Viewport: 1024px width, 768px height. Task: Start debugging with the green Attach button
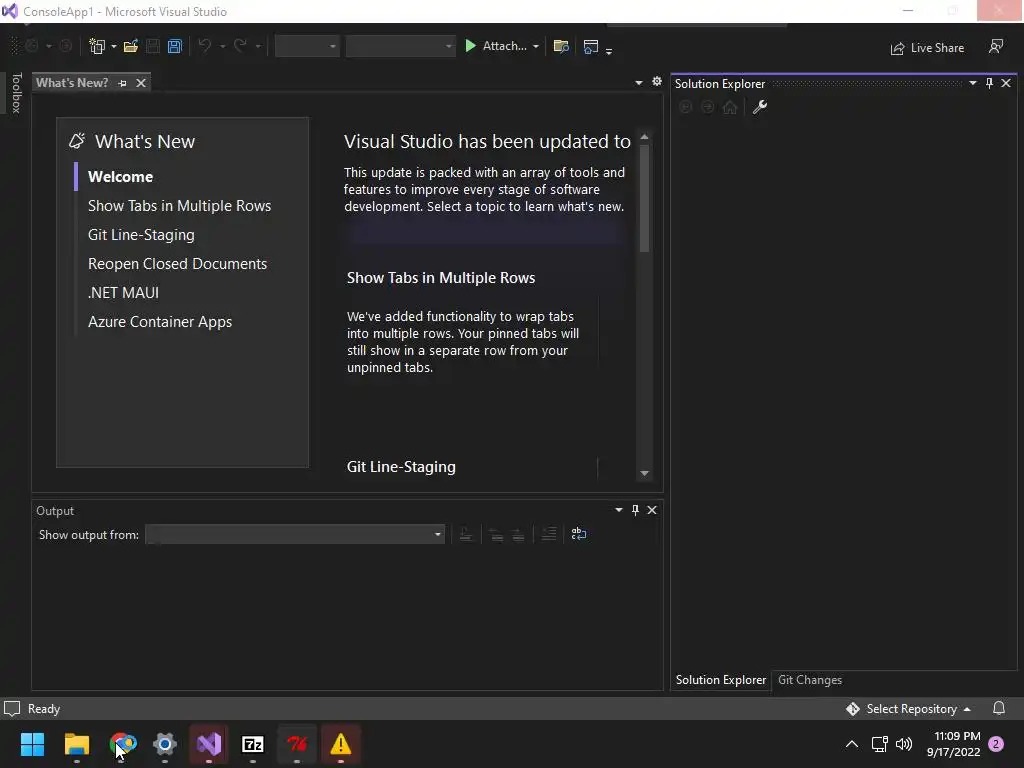(x=496, y=46)
